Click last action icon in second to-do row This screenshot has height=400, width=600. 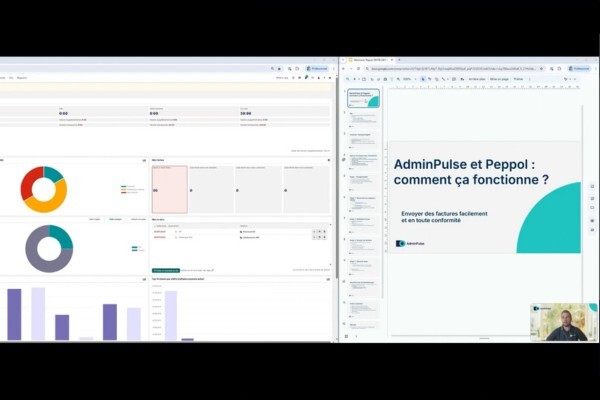pyautogui.click(x=325, y=237)
